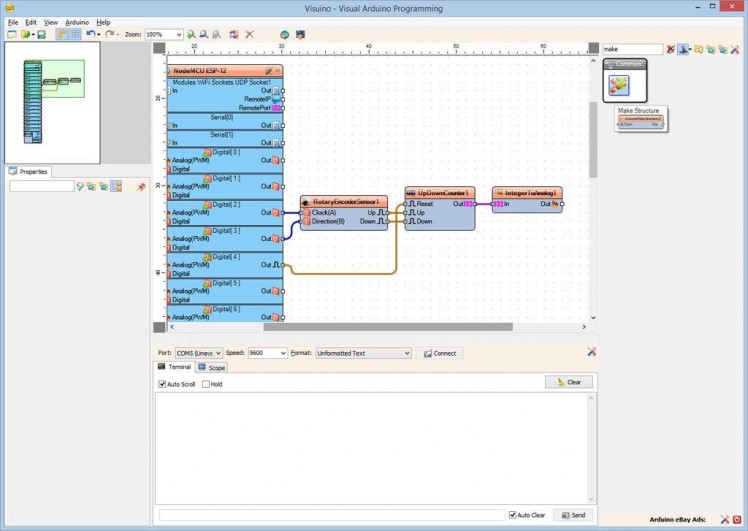Click the Save project toolbar icon
The height and width of the screenshot is (531, 748).
41,34
